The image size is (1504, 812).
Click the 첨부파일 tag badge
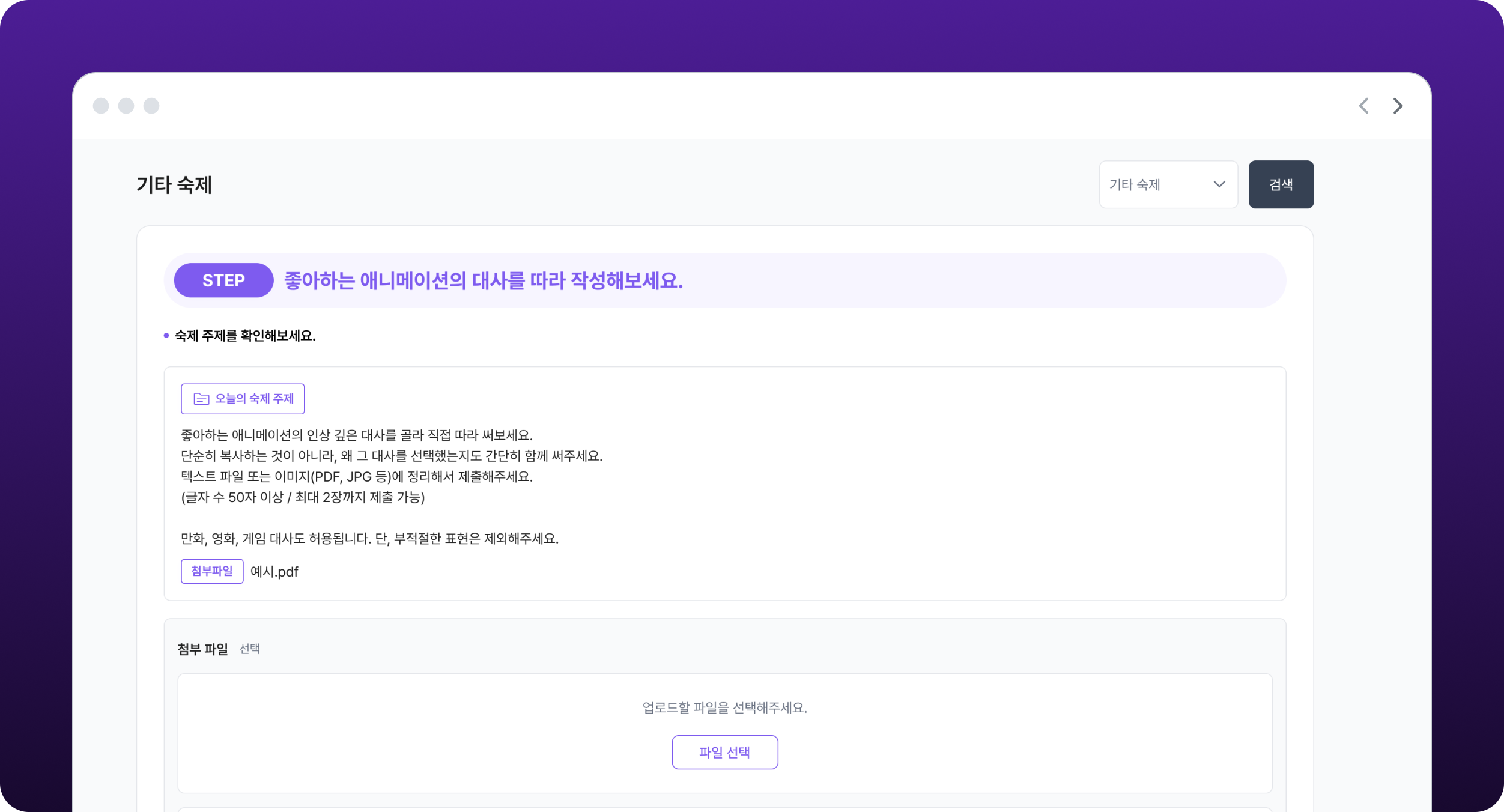[x=212, y=571]
